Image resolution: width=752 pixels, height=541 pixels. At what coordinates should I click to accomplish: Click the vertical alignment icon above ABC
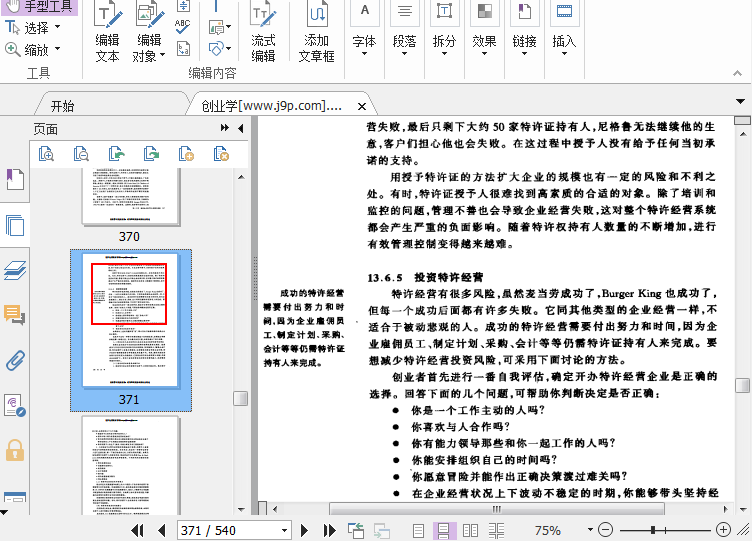[183, 6]
